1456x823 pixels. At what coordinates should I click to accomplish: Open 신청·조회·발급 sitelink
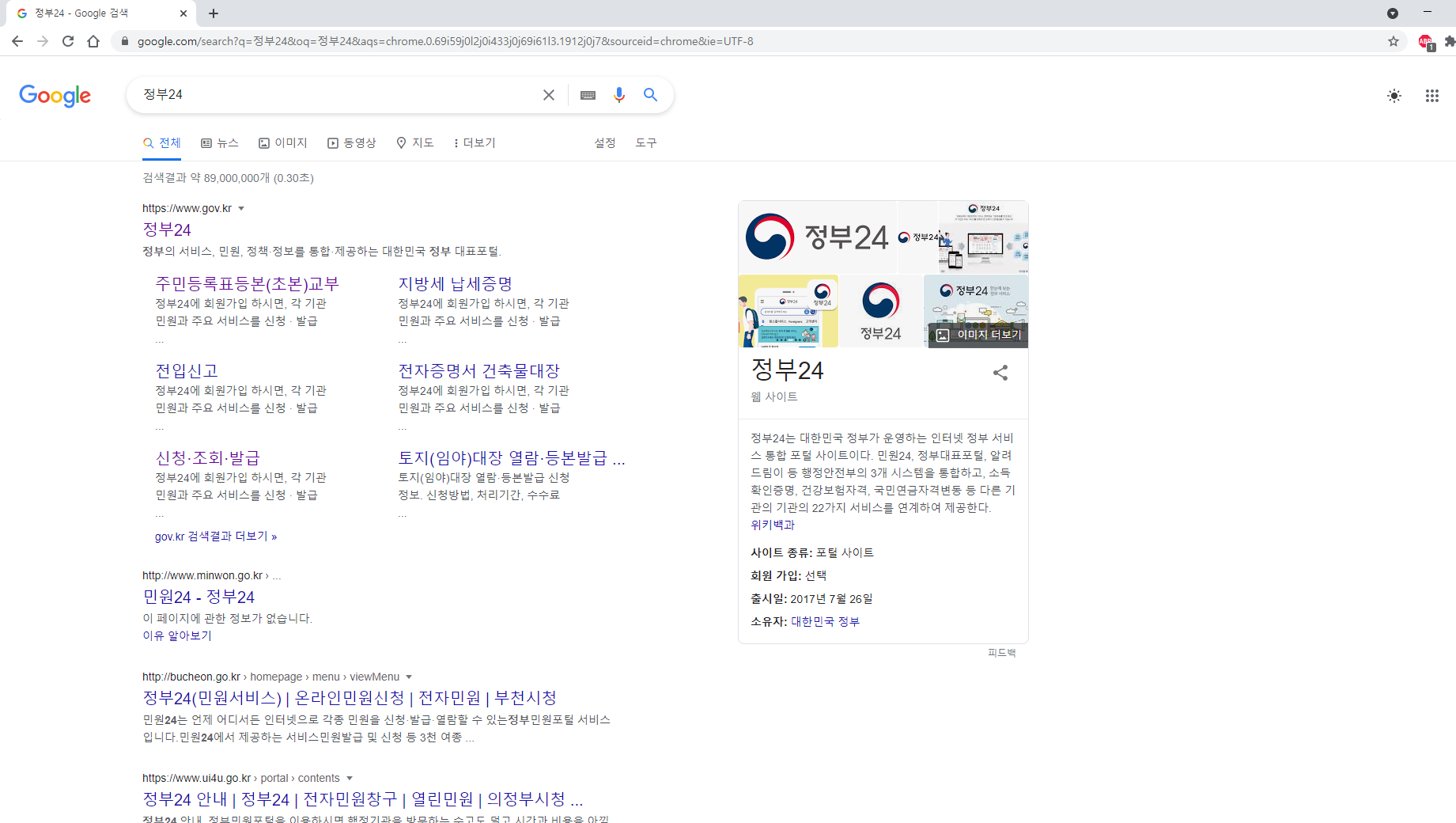click(208, 457)
